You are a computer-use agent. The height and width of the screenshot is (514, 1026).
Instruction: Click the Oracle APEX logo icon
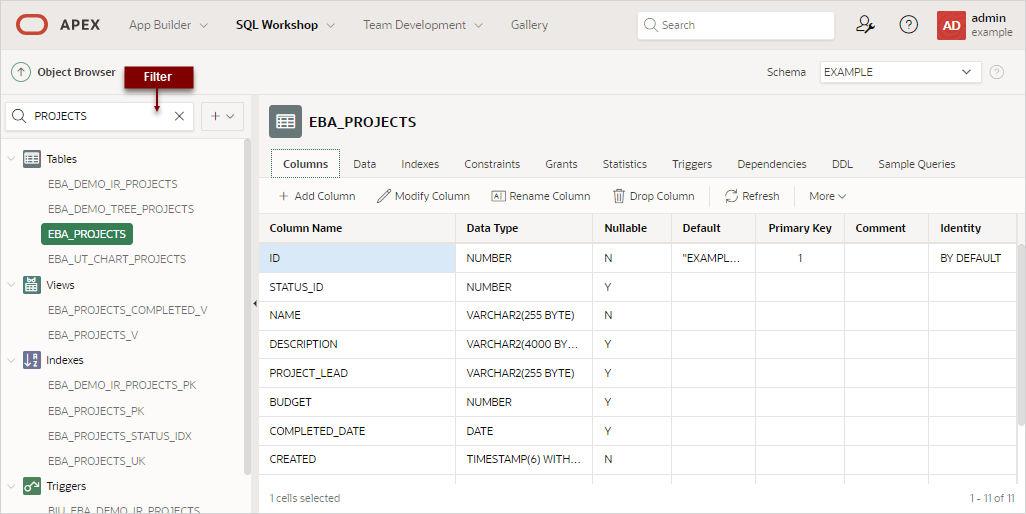pyautogui.click(x=31, y=25)
